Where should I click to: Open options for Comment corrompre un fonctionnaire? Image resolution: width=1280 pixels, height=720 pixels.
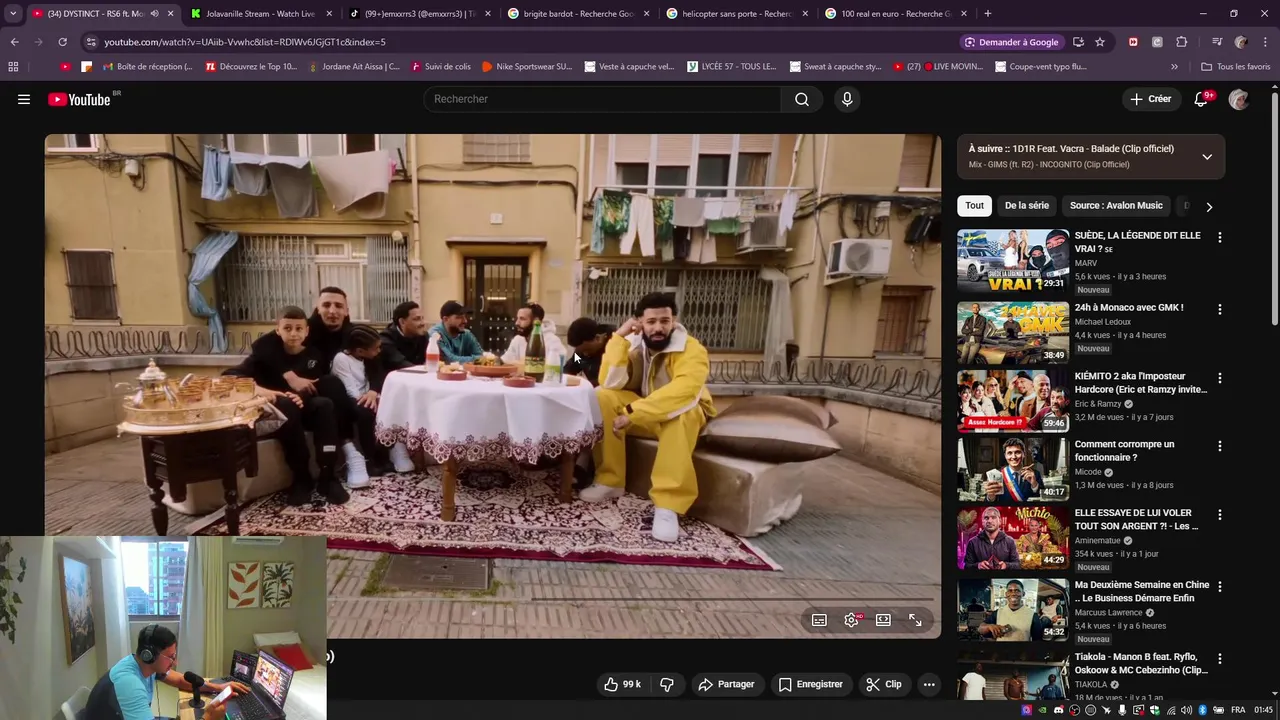(1219, 446)
